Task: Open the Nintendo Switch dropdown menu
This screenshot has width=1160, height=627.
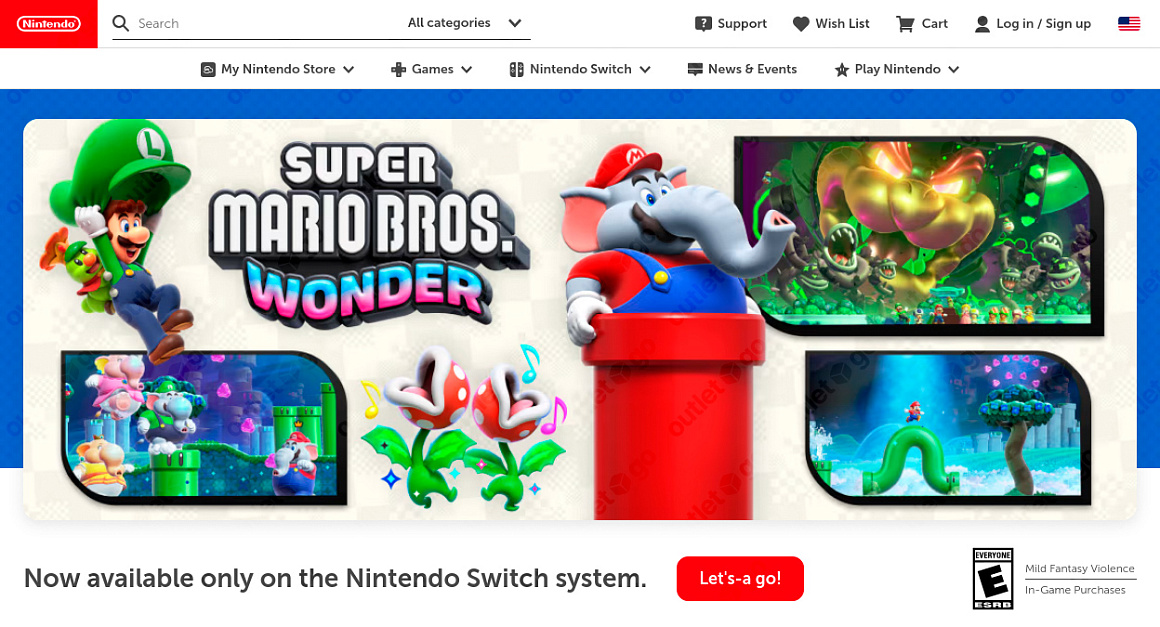Action: pos(580,69)
